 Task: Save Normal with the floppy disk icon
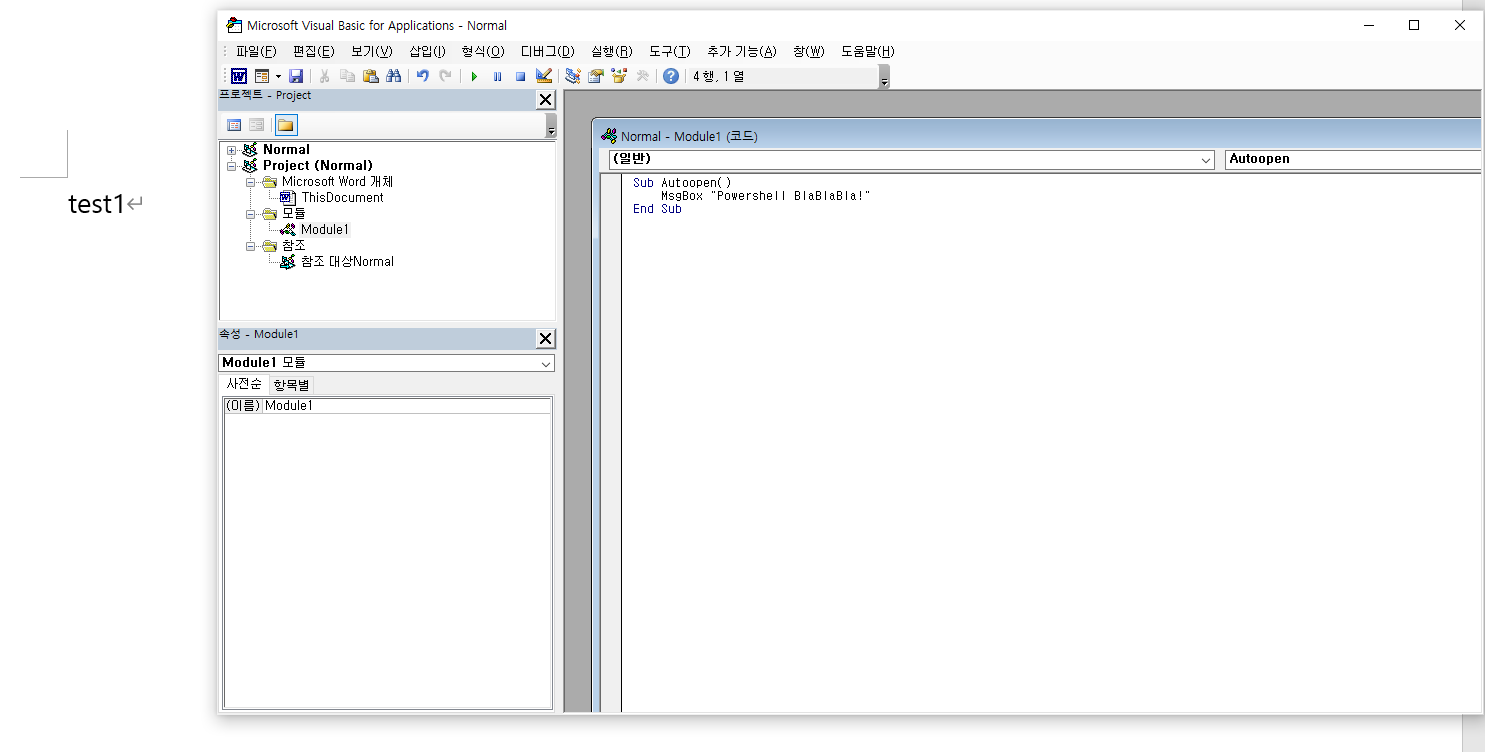click(x=296, y=76)
